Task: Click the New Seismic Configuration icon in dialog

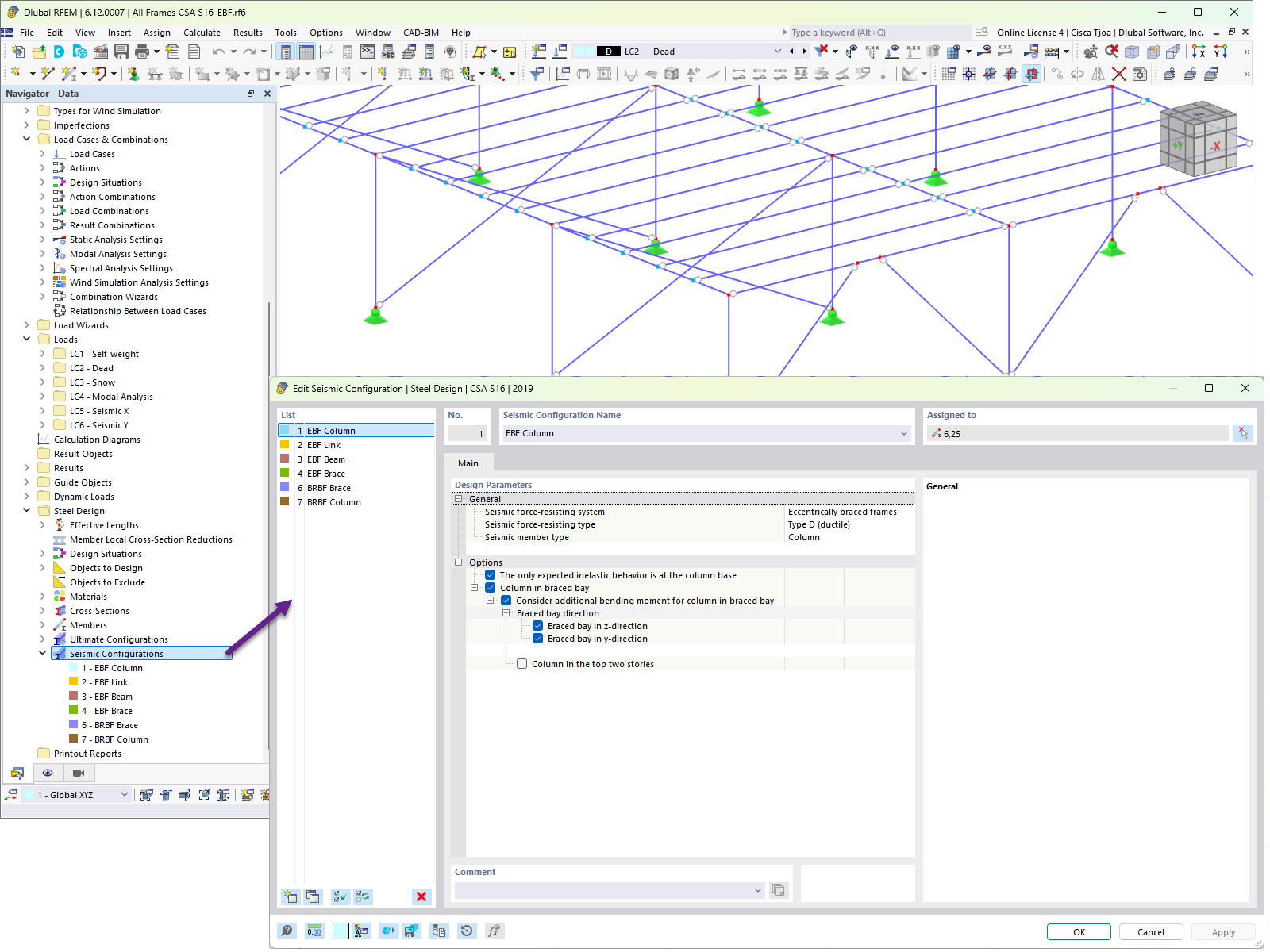Action: tap(290, 896)
